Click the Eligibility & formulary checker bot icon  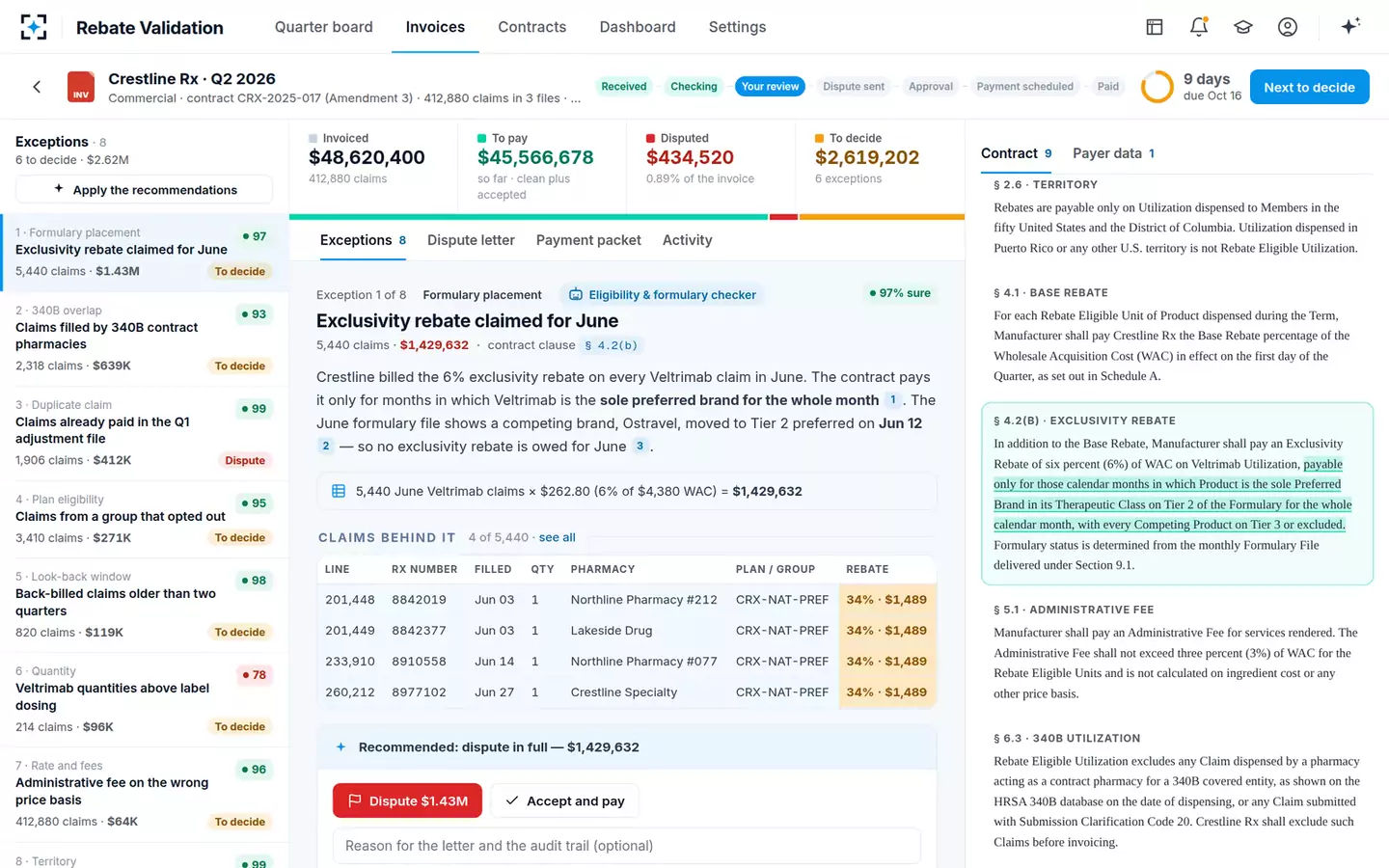(576, 294)
